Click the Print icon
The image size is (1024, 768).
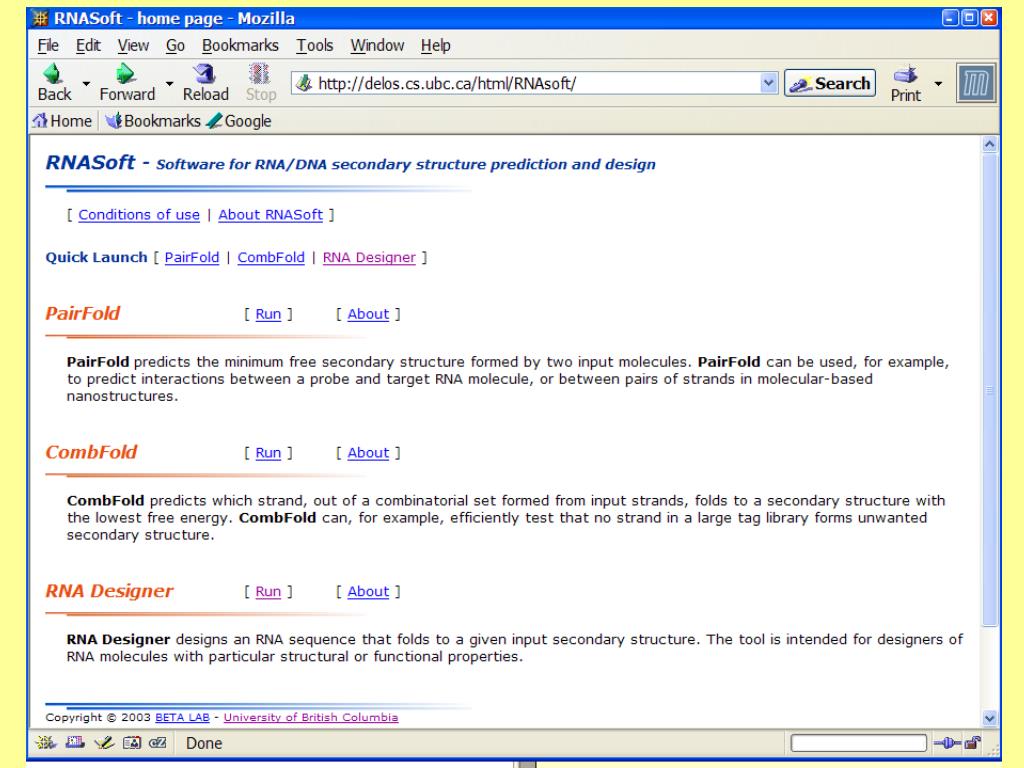[x=905, y=74]
